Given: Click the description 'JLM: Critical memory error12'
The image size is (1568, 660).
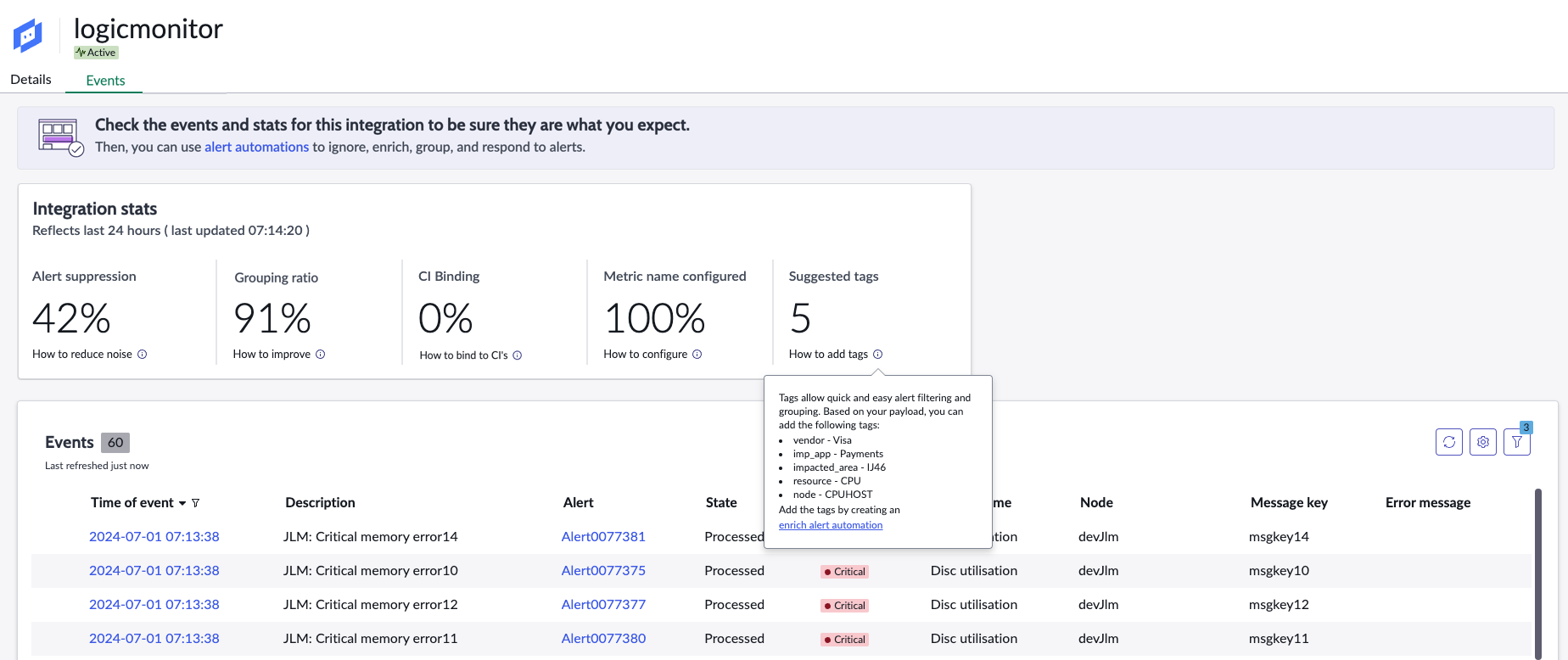Looking at the screenshot, I should (371, 605).
